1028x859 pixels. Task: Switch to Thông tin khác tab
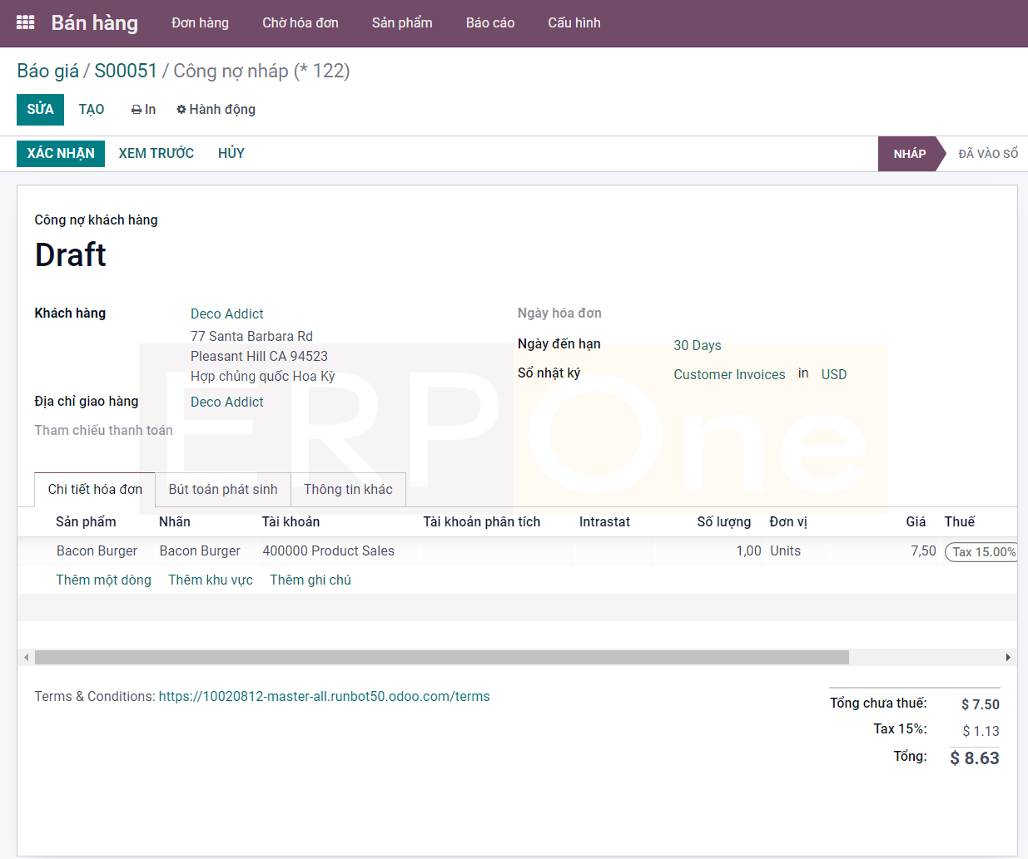[x=348, y=489]
